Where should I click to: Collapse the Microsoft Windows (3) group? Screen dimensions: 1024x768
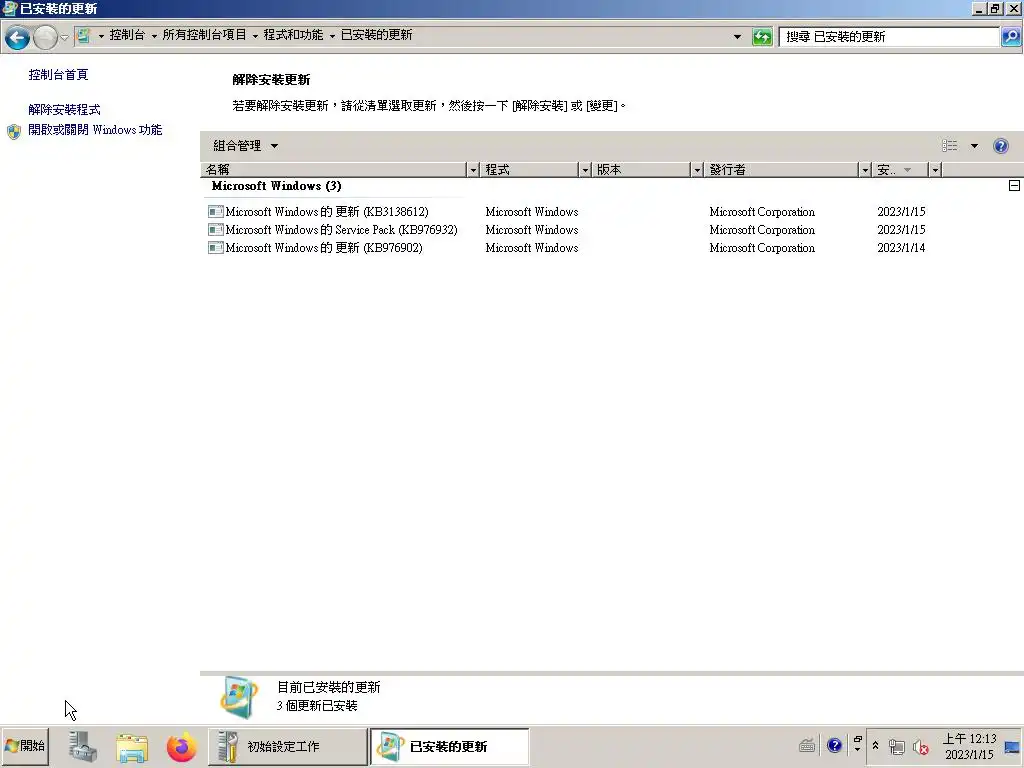pyautogui.click(x=1014, y=186)
